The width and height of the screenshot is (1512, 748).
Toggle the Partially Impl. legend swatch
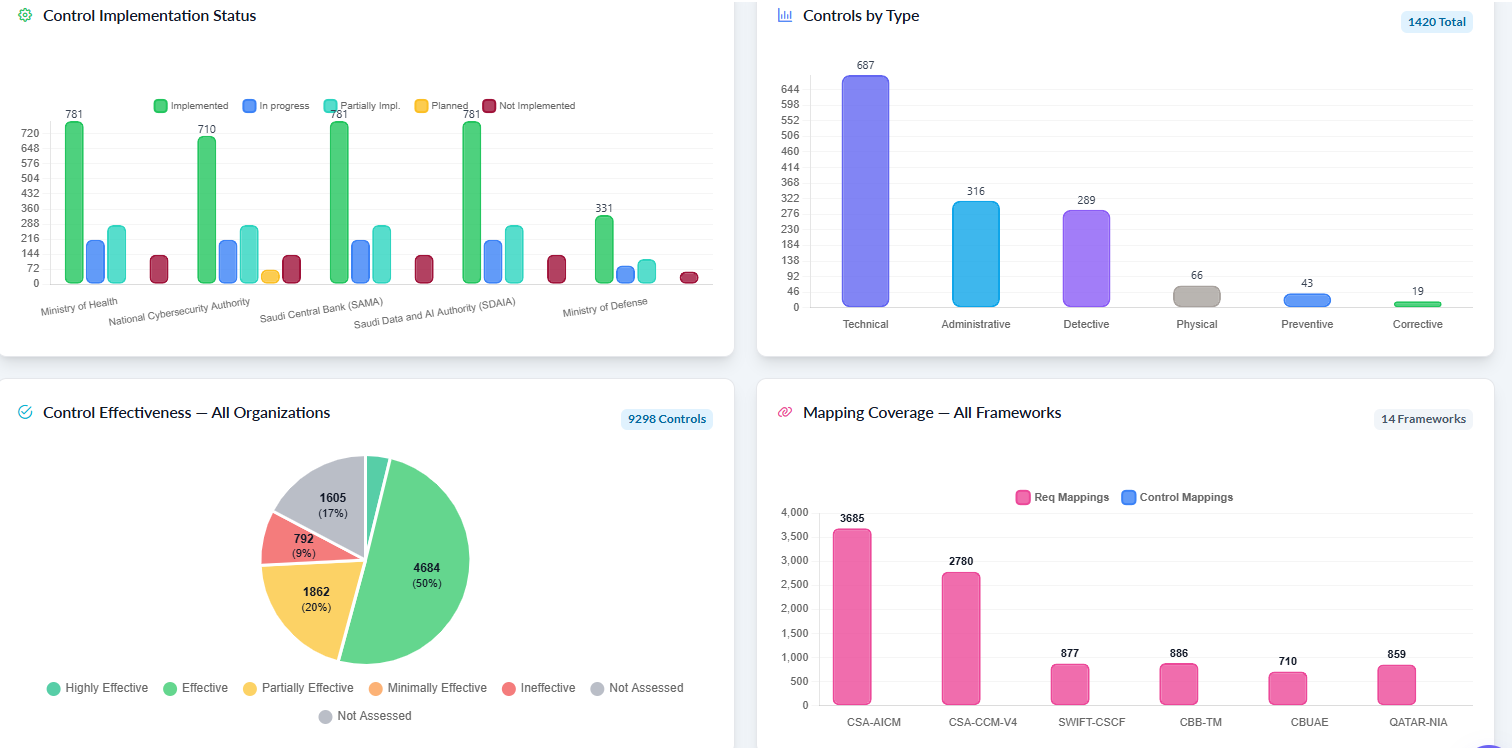[x=330, y=106]
